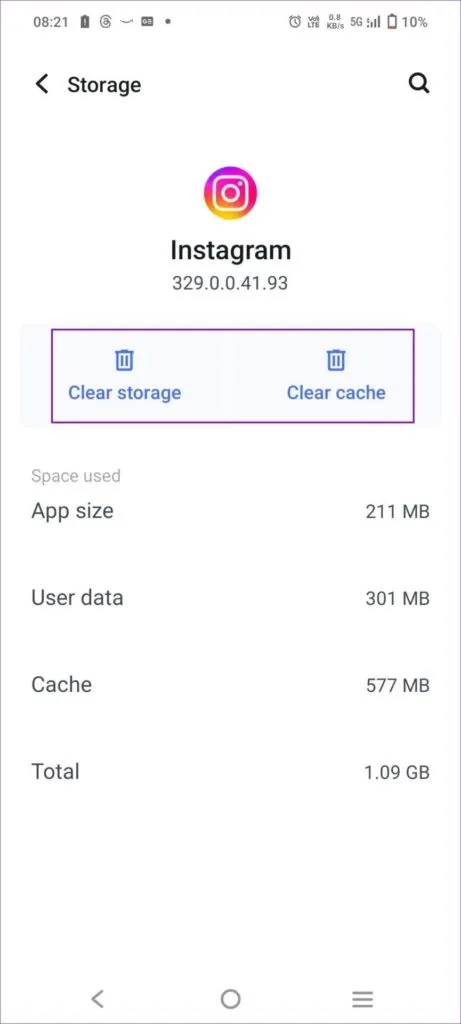Screen dimensions: 461x1024
Task: Tap the battery icon showing 10%
Action: [392, 22]
